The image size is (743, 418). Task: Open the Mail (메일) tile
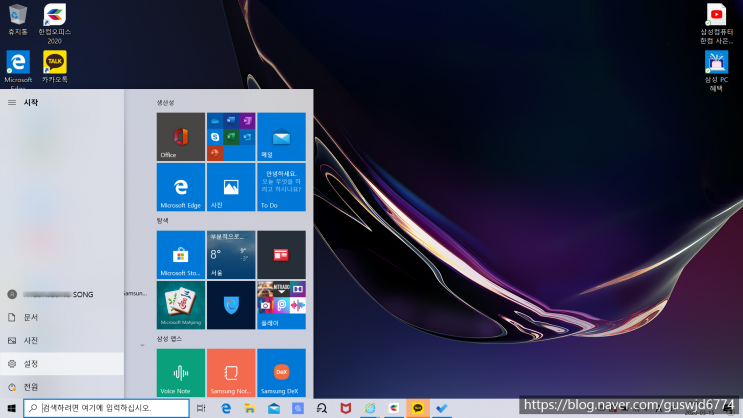281,137
